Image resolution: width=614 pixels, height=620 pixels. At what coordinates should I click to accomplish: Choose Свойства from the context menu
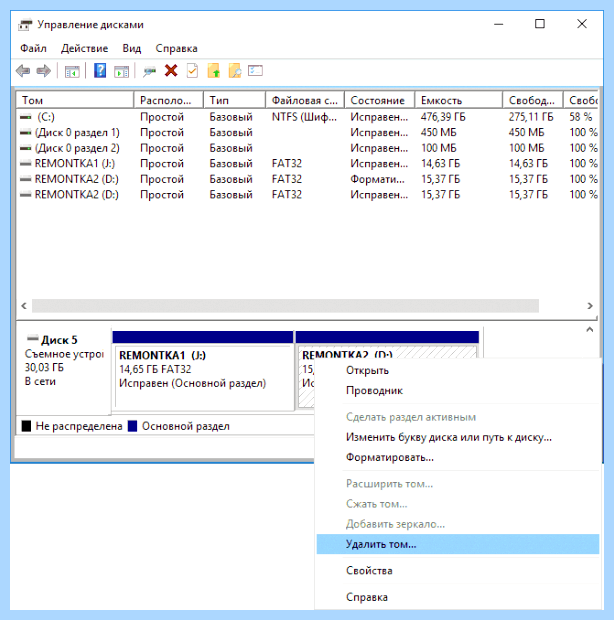(x=458, y=571)
